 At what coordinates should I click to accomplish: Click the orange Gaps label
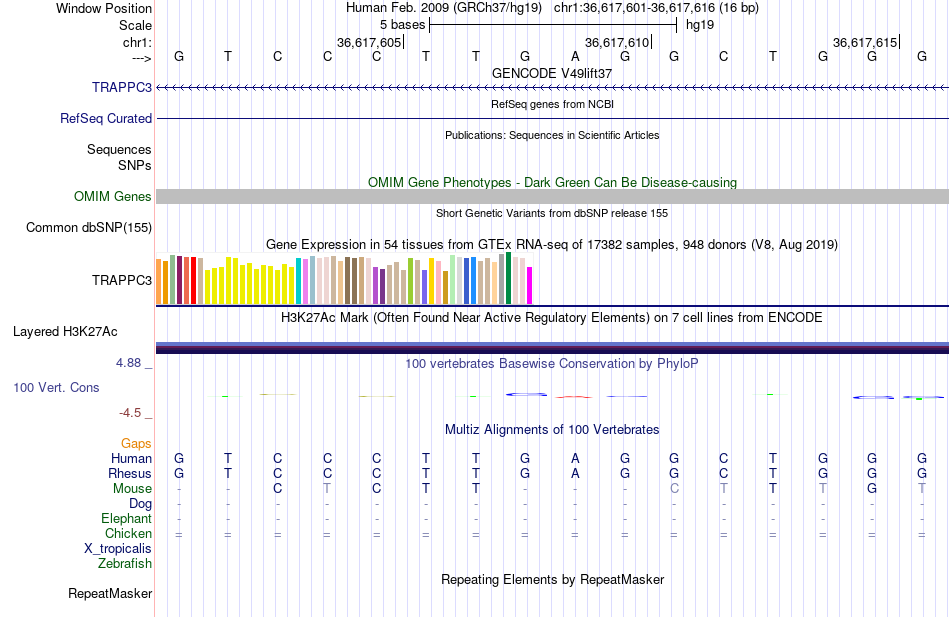[x=136, y=444]
